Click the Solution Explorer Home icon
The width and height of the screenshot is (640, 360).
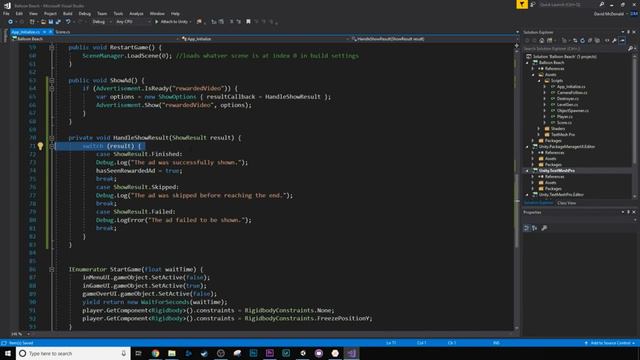click(x=542, y=40)
